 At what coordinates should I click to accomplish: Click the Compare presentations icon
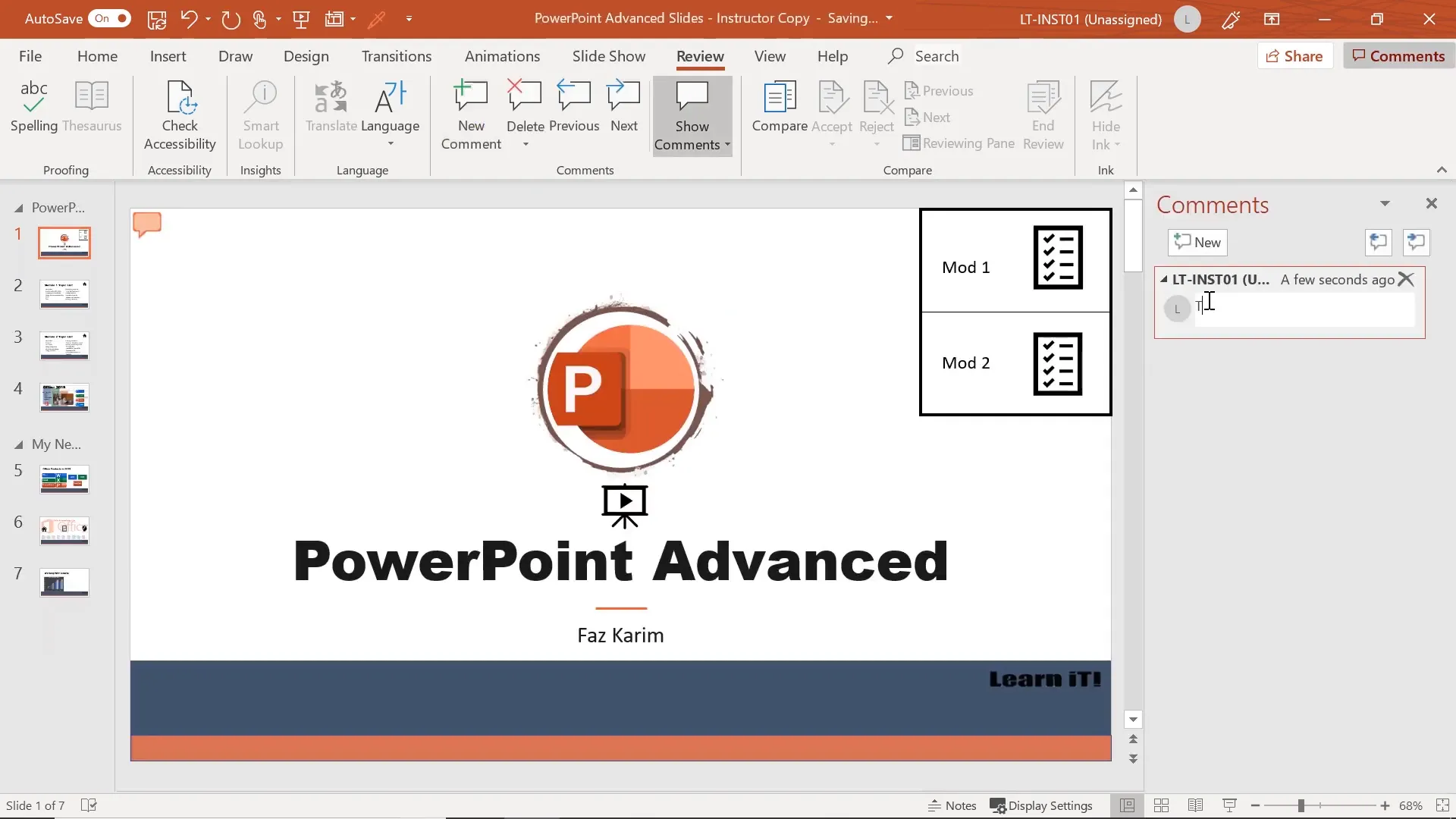point(780,107)
